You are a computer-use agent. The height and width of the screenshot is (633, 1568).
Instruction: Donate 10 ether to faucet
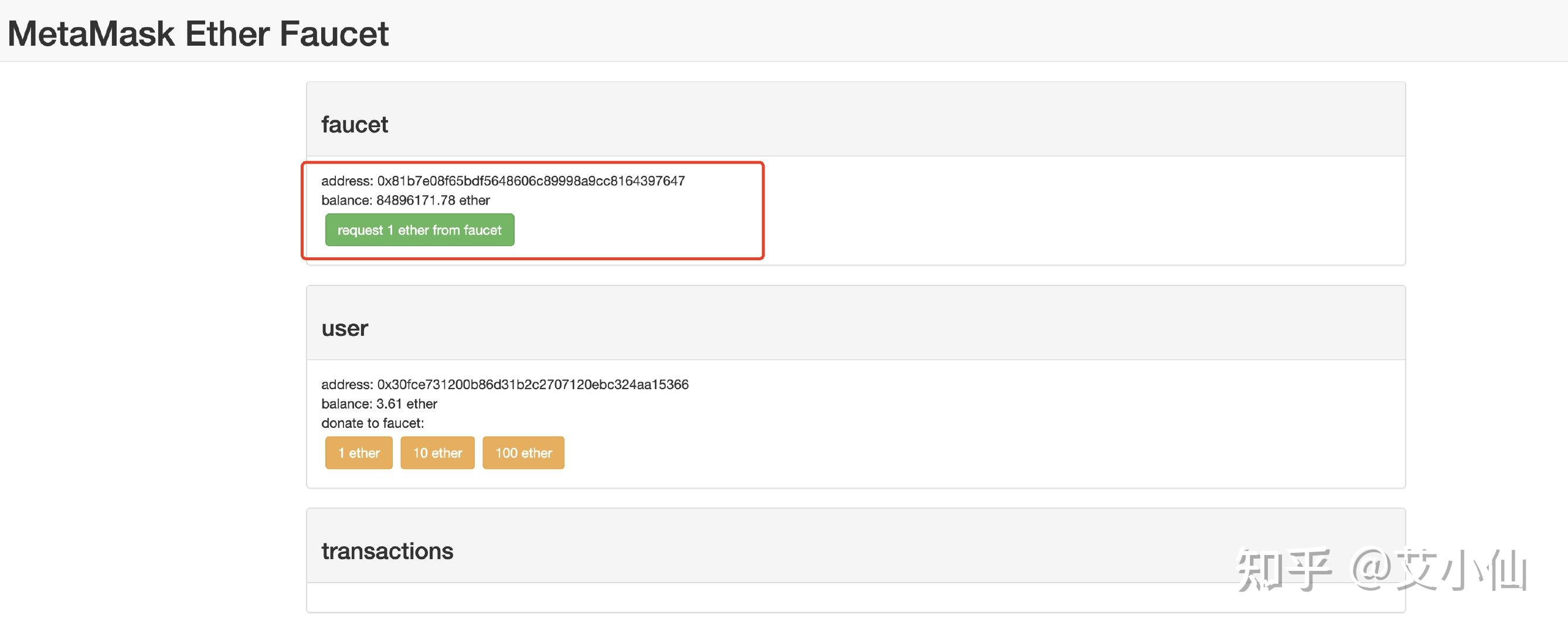pos(437,453)
